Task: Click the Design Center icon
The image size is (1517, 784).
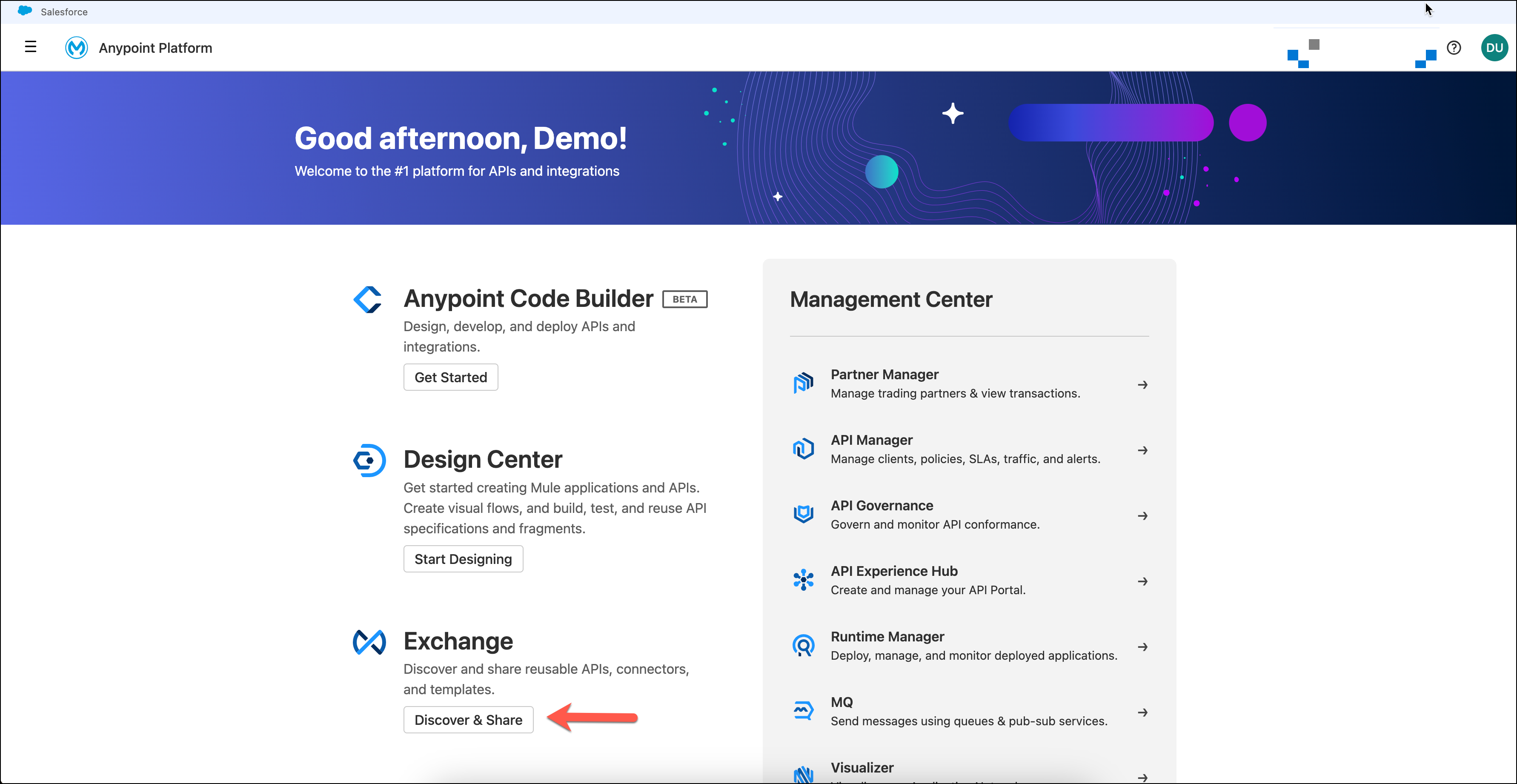Action: 369,460
